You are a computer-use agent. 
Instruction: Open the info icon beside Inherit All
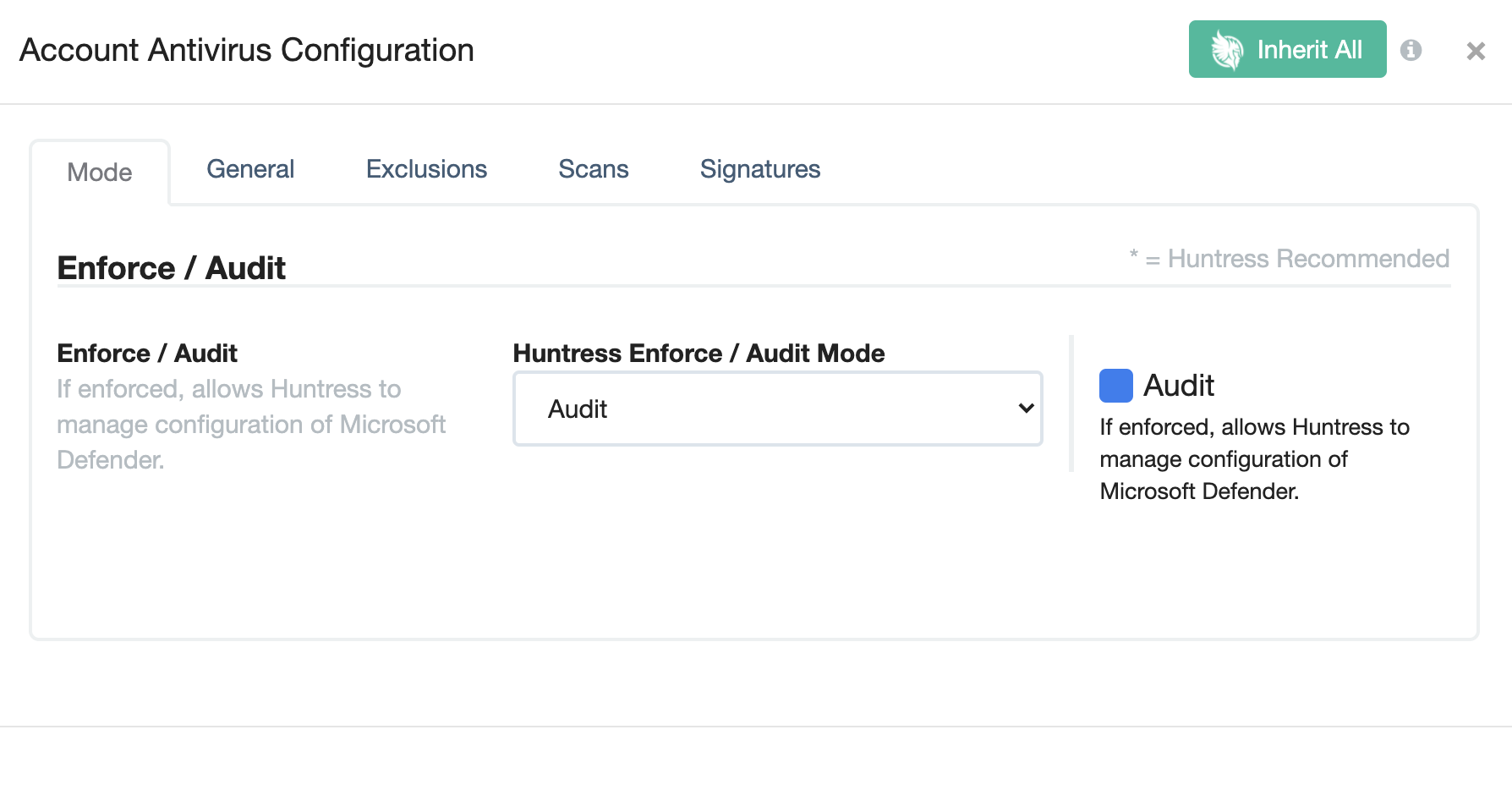pyautogui.click(x=1411, y=50)
